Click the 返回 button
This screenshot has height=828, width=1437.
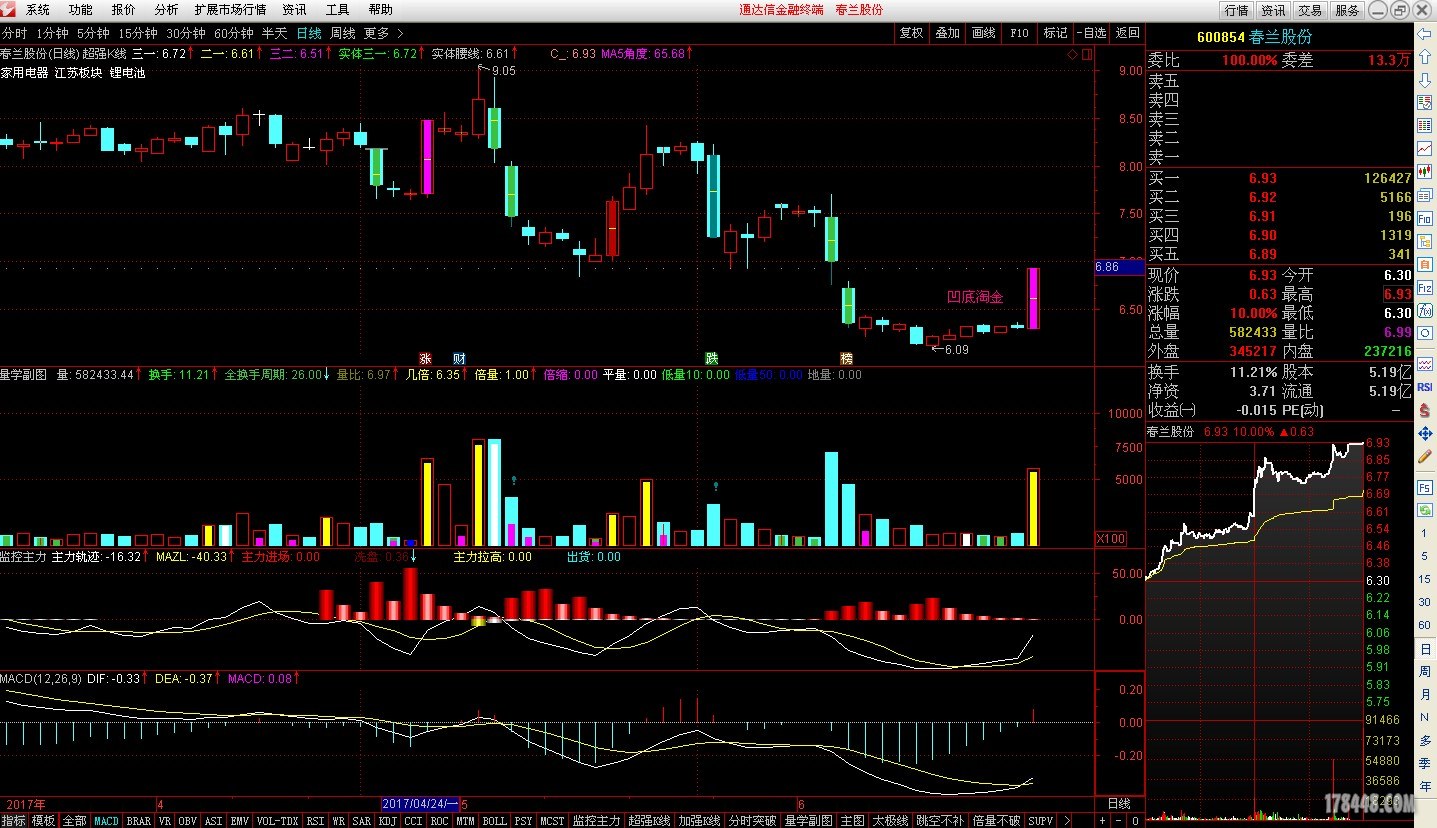tap(1127, 33)
